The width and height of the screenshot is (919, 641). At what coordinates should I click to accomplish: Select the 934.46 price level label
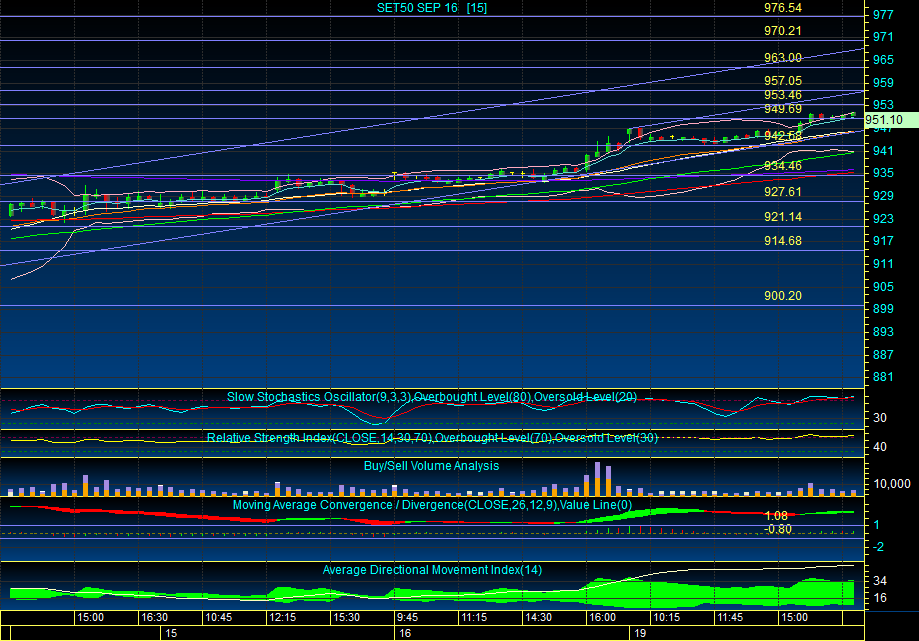point(782,166)
